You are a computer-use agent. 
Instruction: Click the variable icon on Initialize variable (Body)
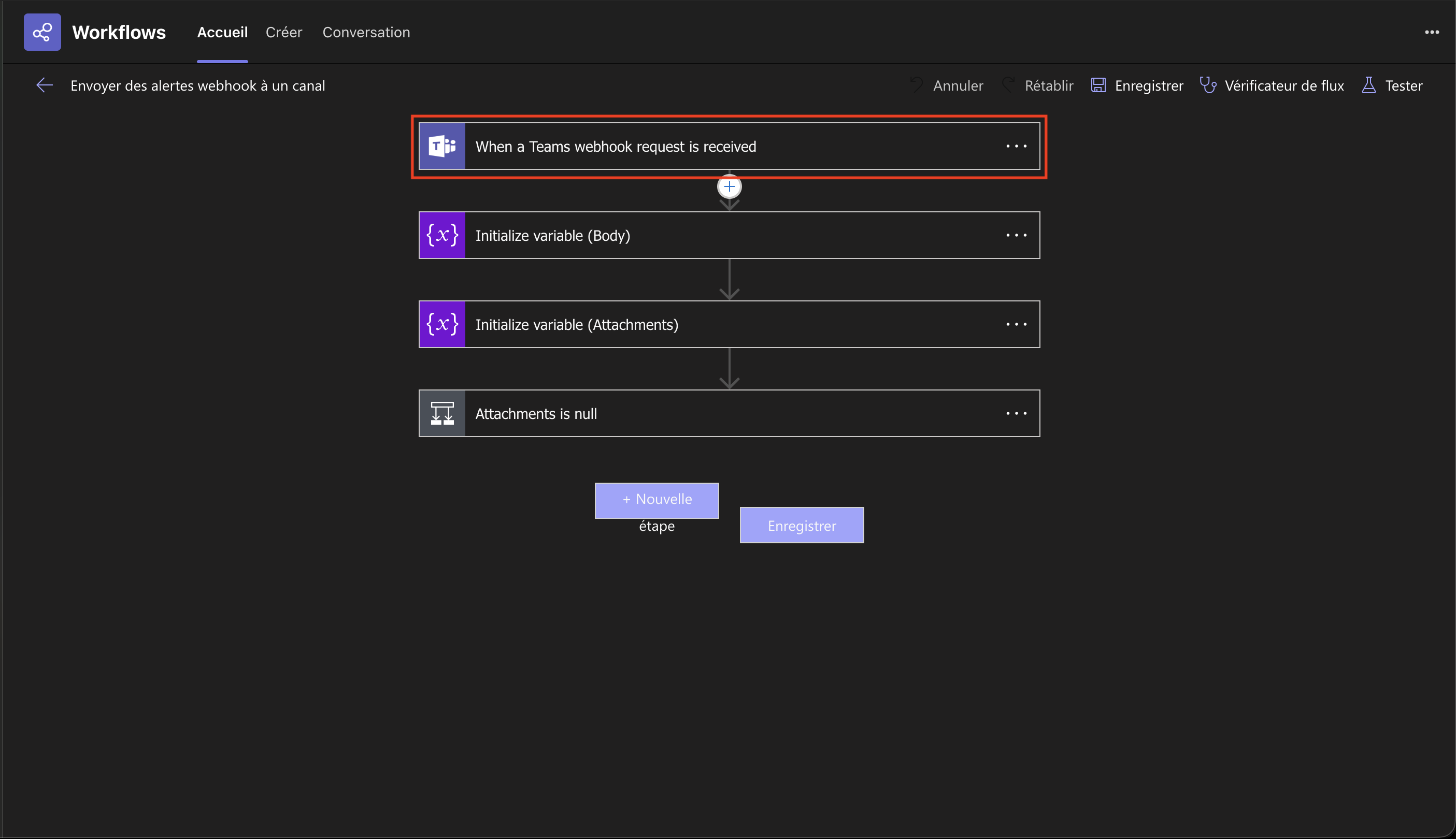click(442, 235)
